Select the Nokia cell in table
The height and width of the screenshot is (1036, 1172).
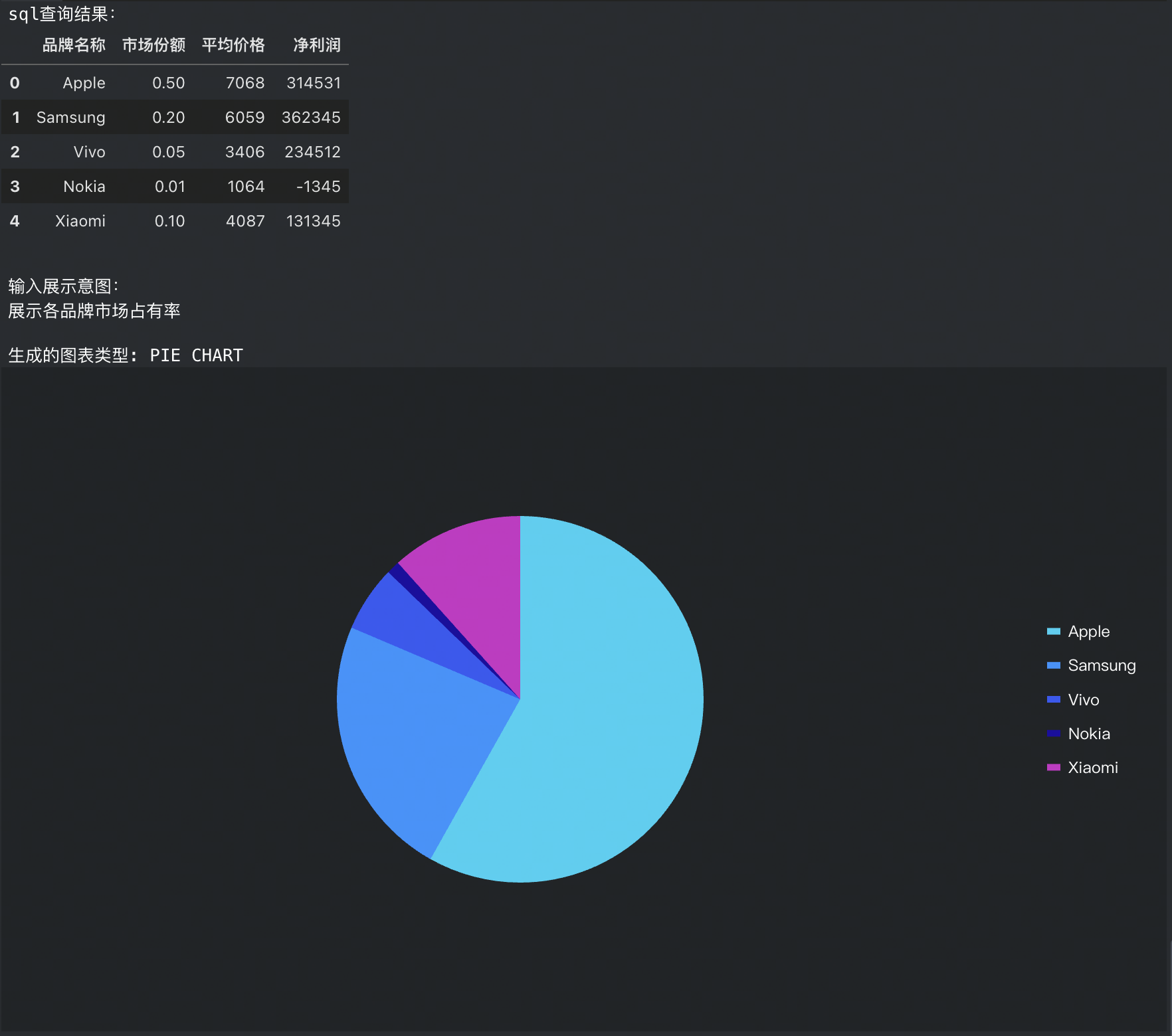coord(84,187)
